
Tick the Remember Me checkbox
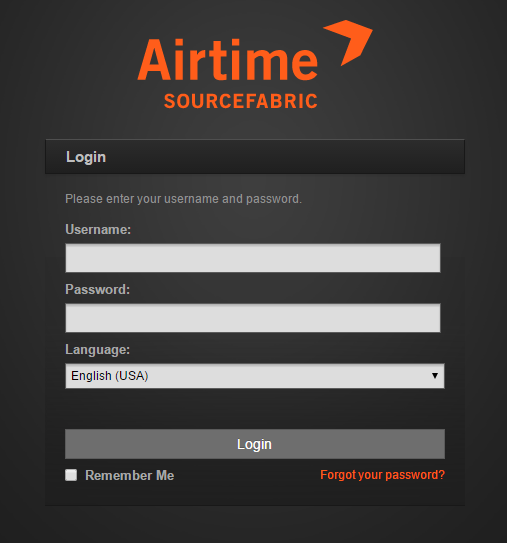click(71, 475)
